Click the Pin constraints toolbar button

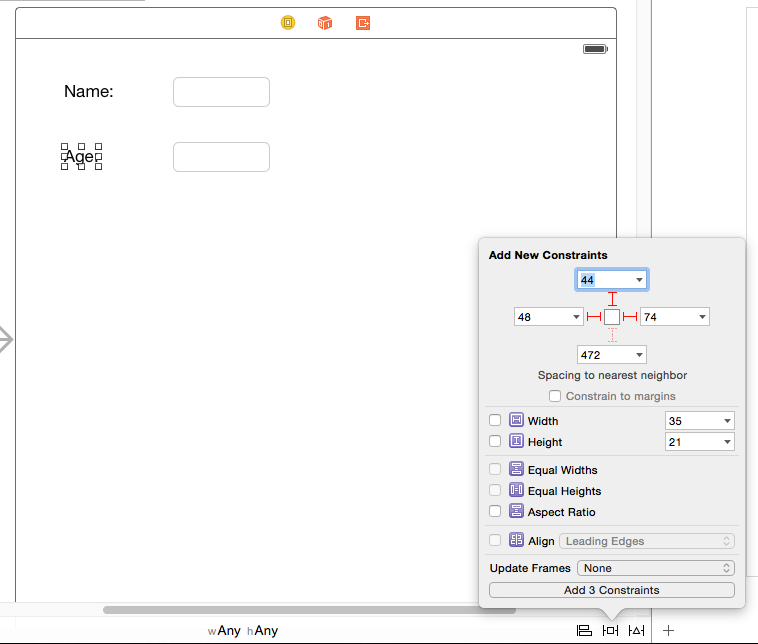point(610,631)
